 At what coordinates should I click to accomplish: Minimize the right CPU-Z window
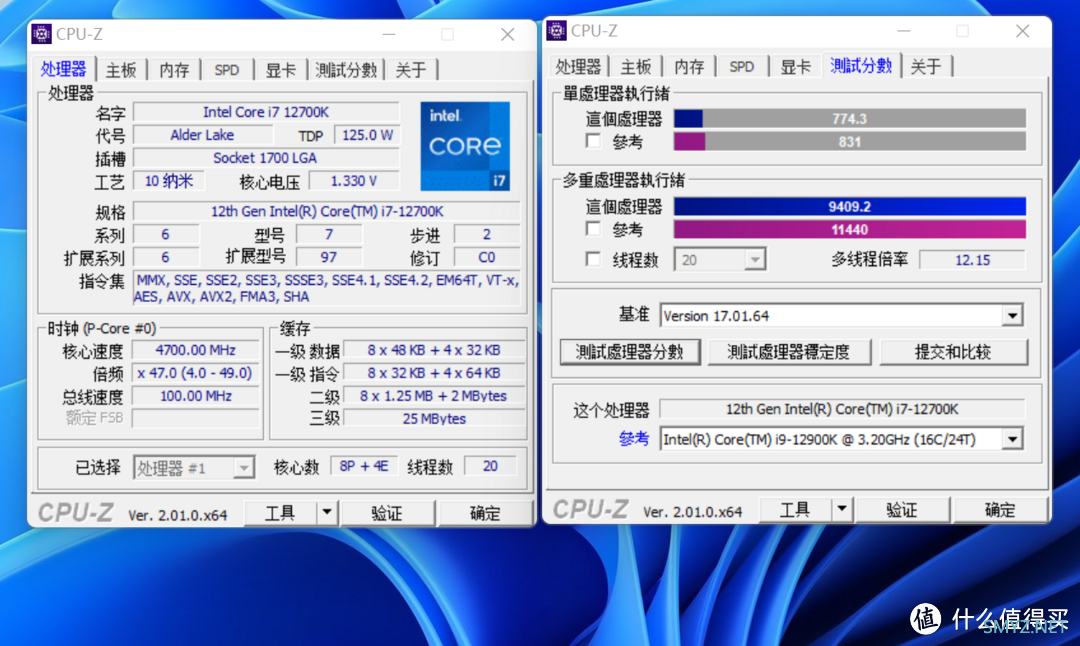tap(904, 31)
